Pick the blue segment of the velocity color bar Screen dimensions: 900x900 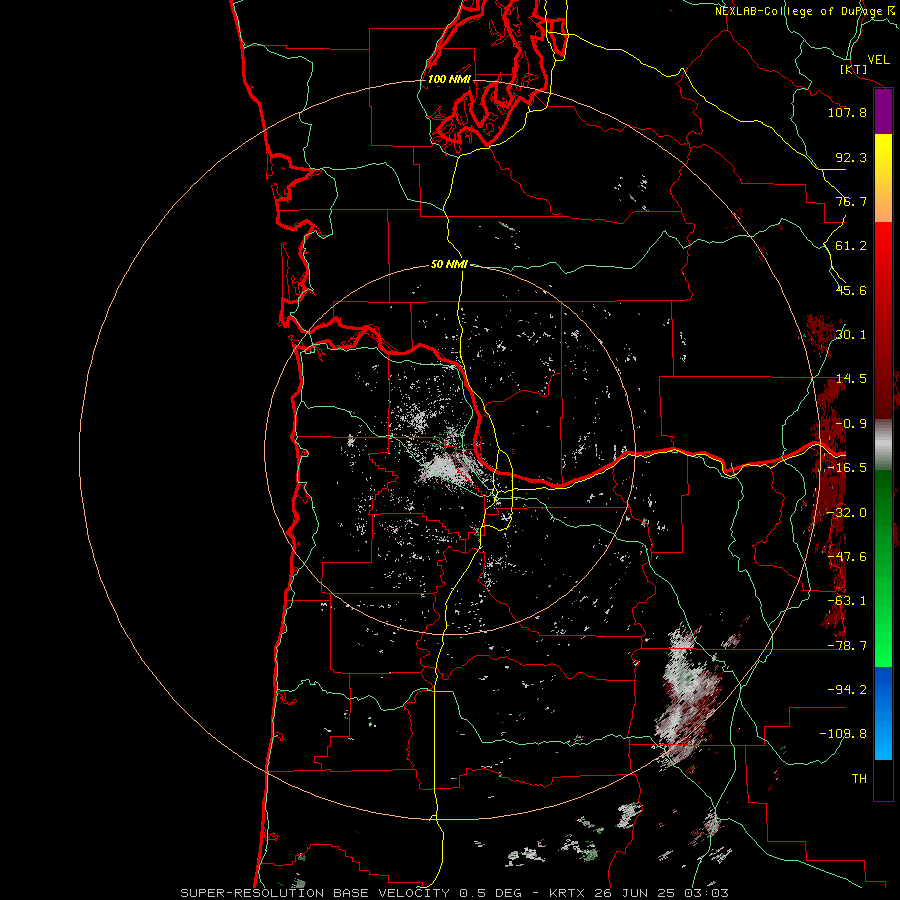click(883, 713)
